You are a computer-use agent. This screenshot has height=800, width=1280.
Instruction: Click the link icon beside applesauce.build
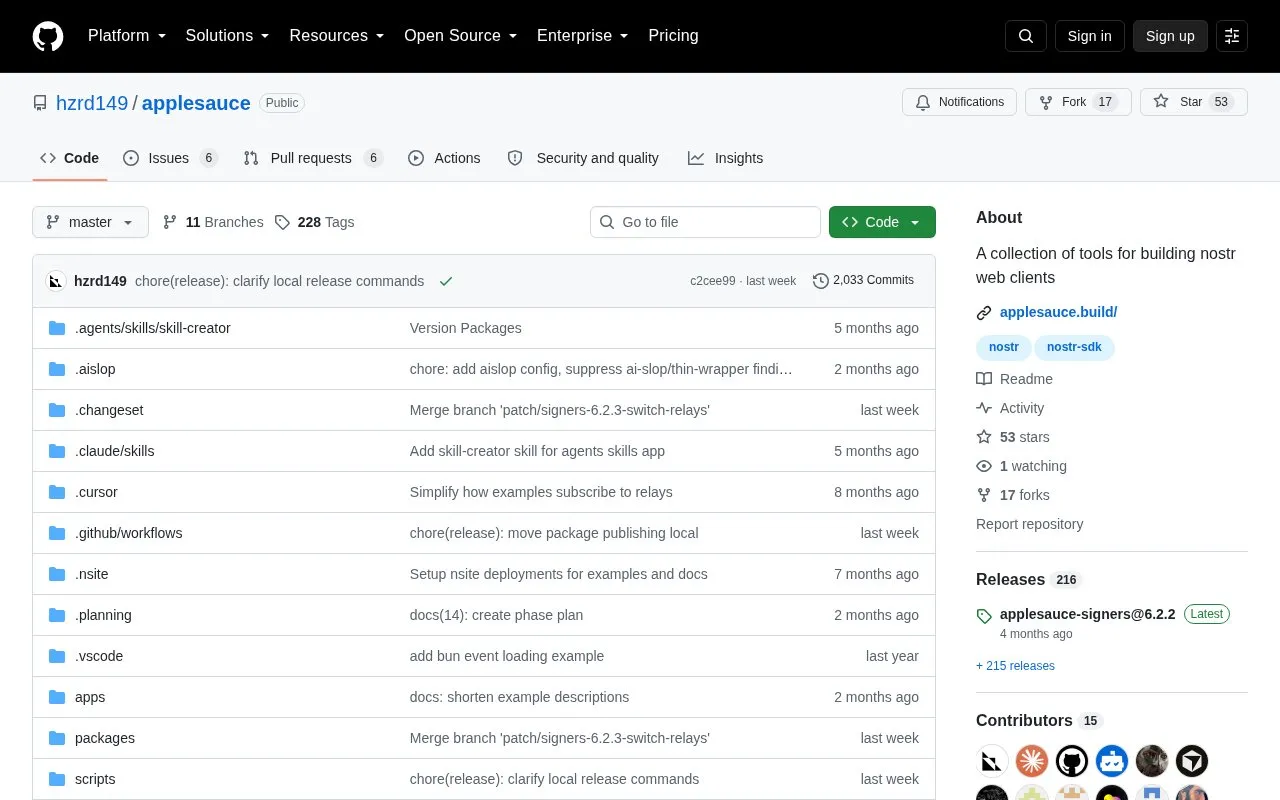tap(984, 313)
